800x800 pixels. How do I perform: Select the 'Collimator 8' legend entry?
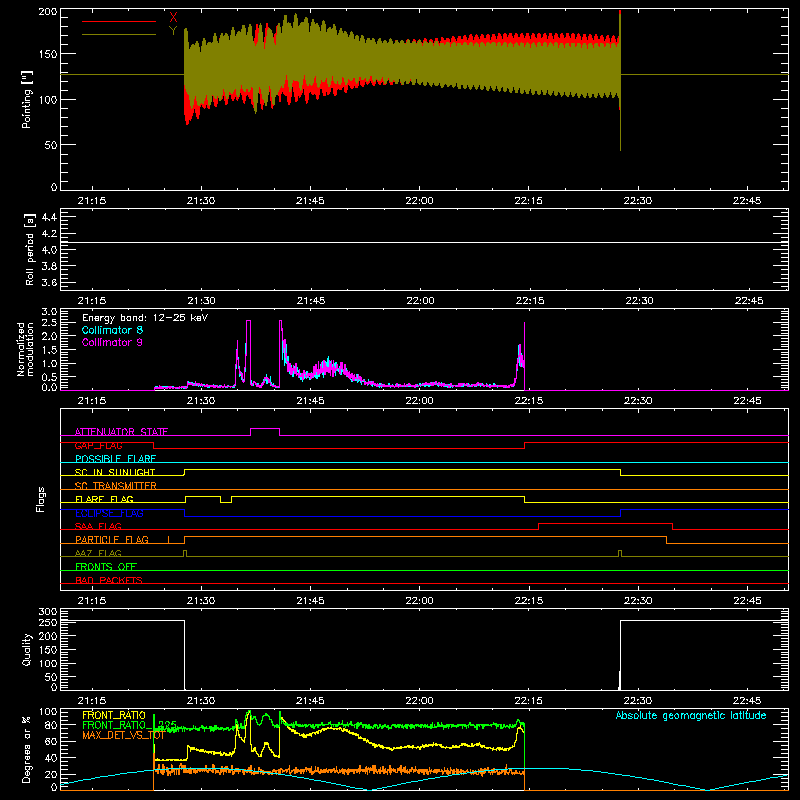point(112,330)
